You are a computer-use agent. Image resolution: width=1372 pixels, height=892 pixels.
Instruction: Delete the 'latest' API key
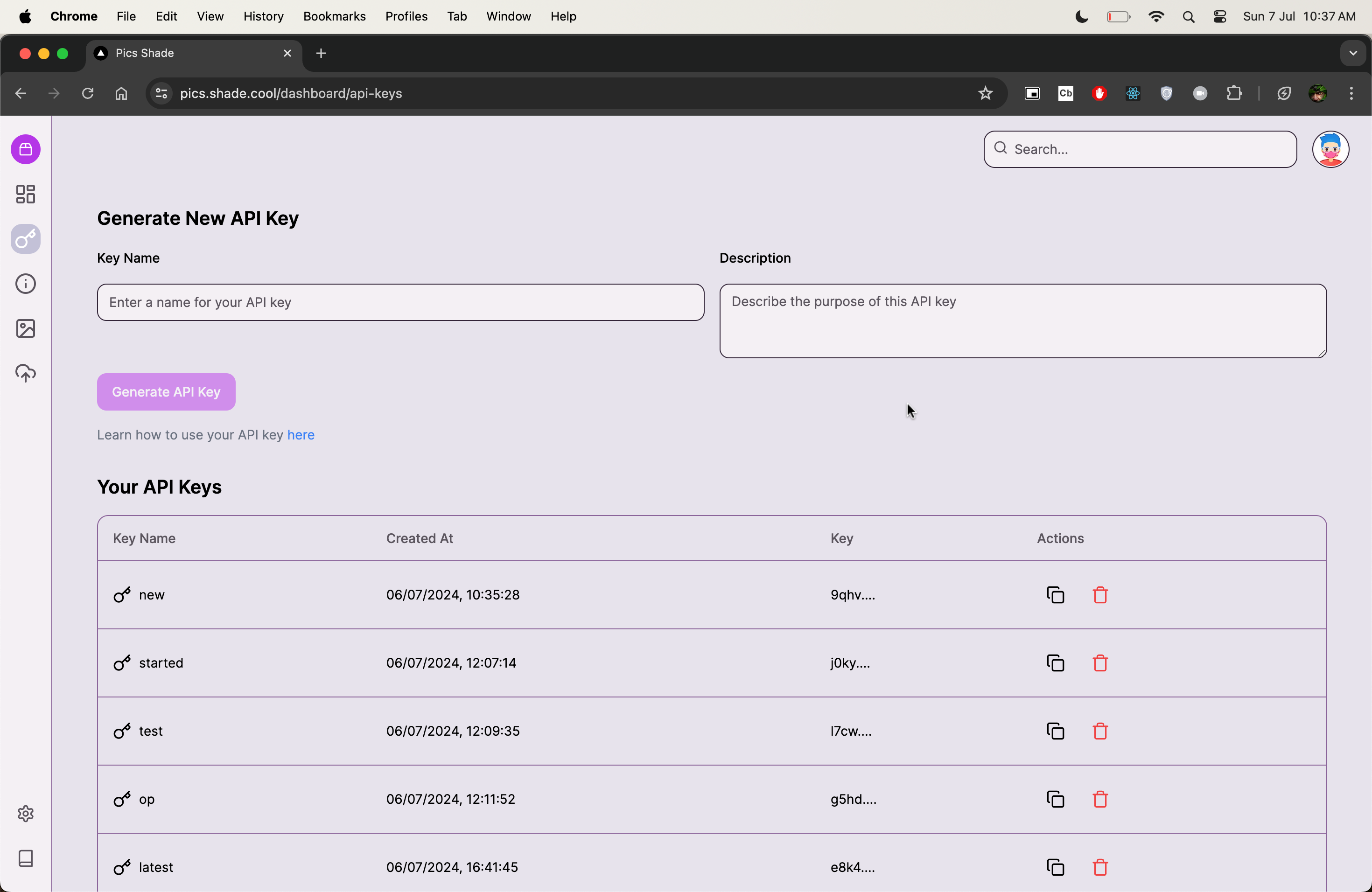pyautogui.click(x=1100, y=867)
